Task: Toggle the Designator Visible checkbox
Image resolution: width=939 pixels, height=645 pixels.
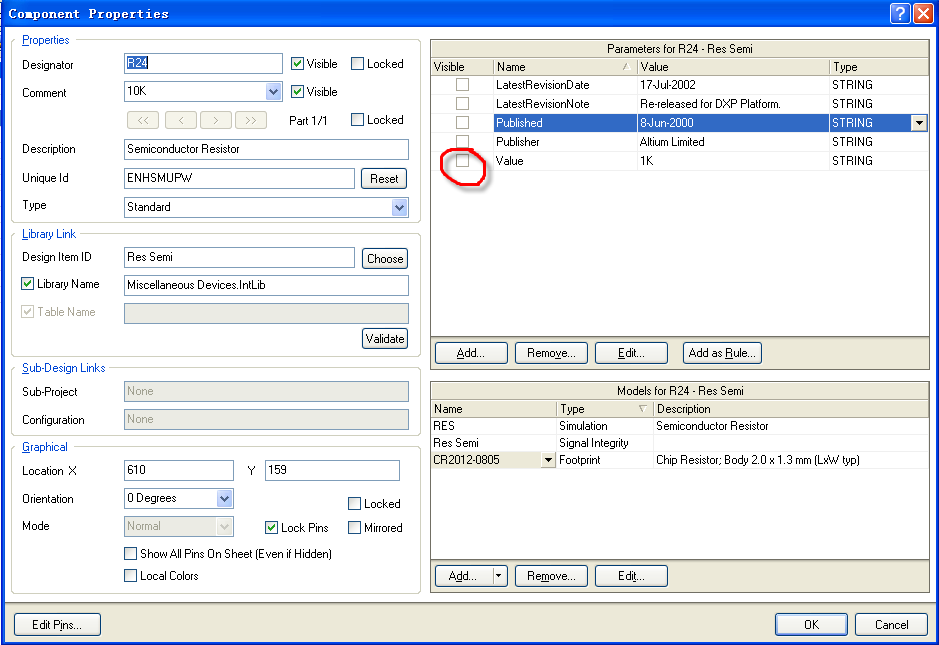Action: [298, 64]
